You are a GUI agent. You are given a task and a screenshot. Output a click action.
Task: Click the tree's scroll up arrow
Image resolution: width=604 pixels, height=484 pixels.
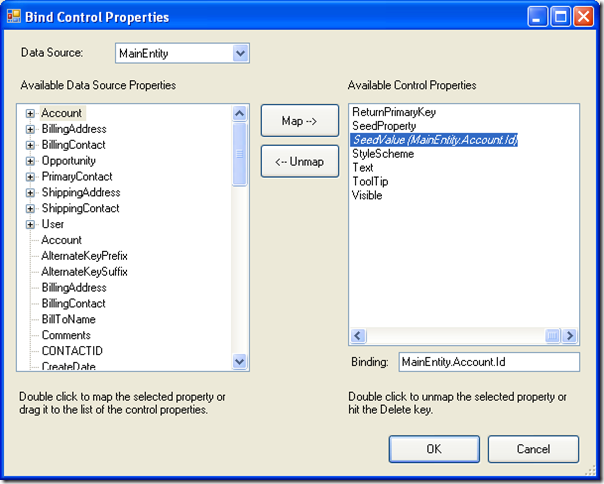pyautogui.click(x=240, y=113)
